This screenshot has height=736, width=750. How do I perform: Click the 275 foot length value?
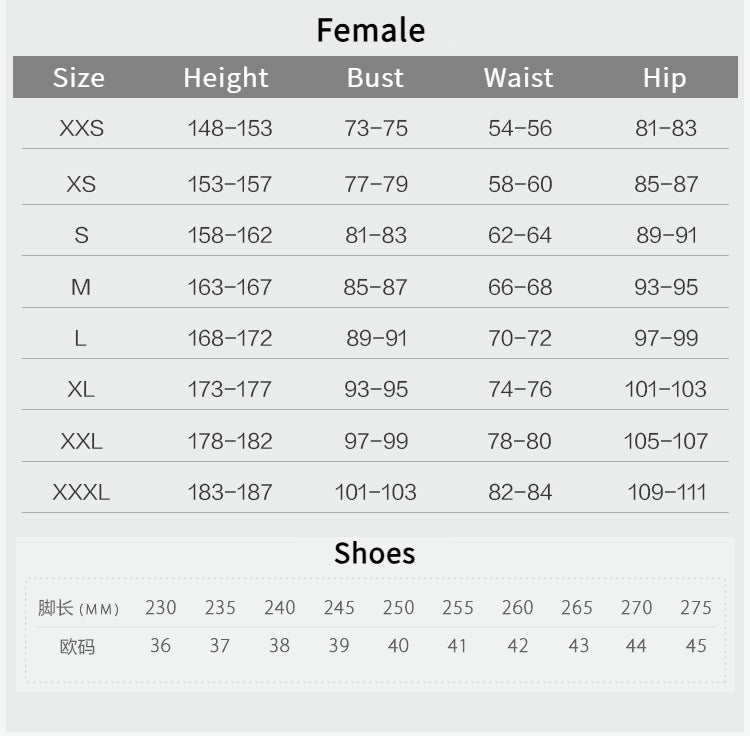tap(696, 608)
